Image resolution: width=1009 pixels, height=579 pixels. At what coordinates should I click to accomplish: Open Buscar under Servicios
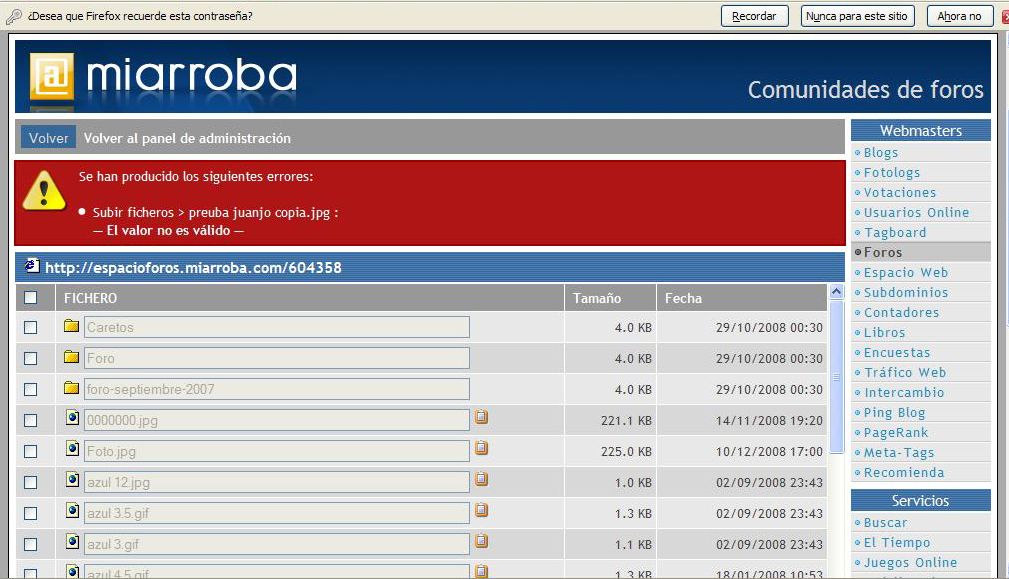click(885, 522)
